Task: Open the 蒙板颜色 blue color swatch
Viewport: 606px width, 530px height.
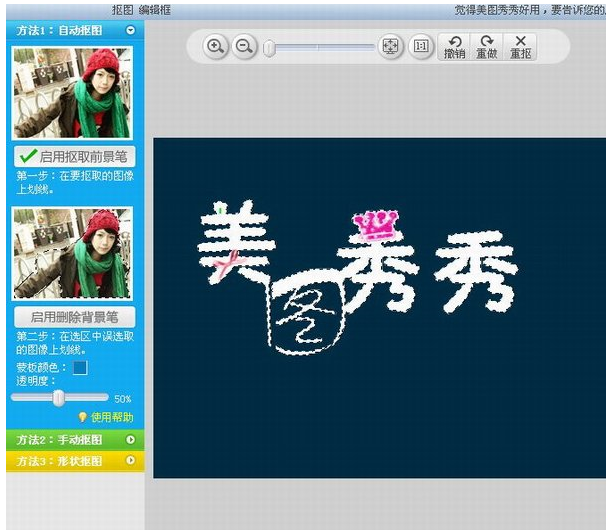Action: pos(80,368)
